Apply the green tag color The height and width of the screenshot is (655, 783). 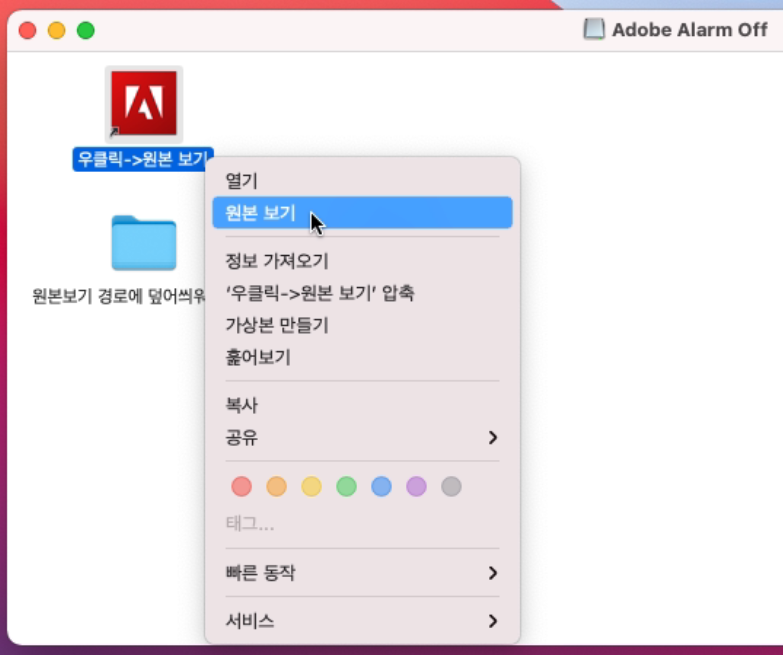[x=347, y=486]
